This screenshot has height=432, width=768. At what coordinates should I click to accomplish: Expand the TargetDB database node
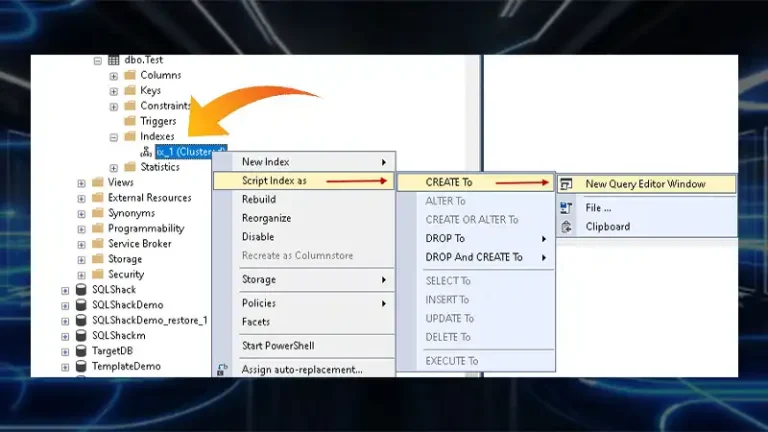pyautogui.click(x=65, y=352)
